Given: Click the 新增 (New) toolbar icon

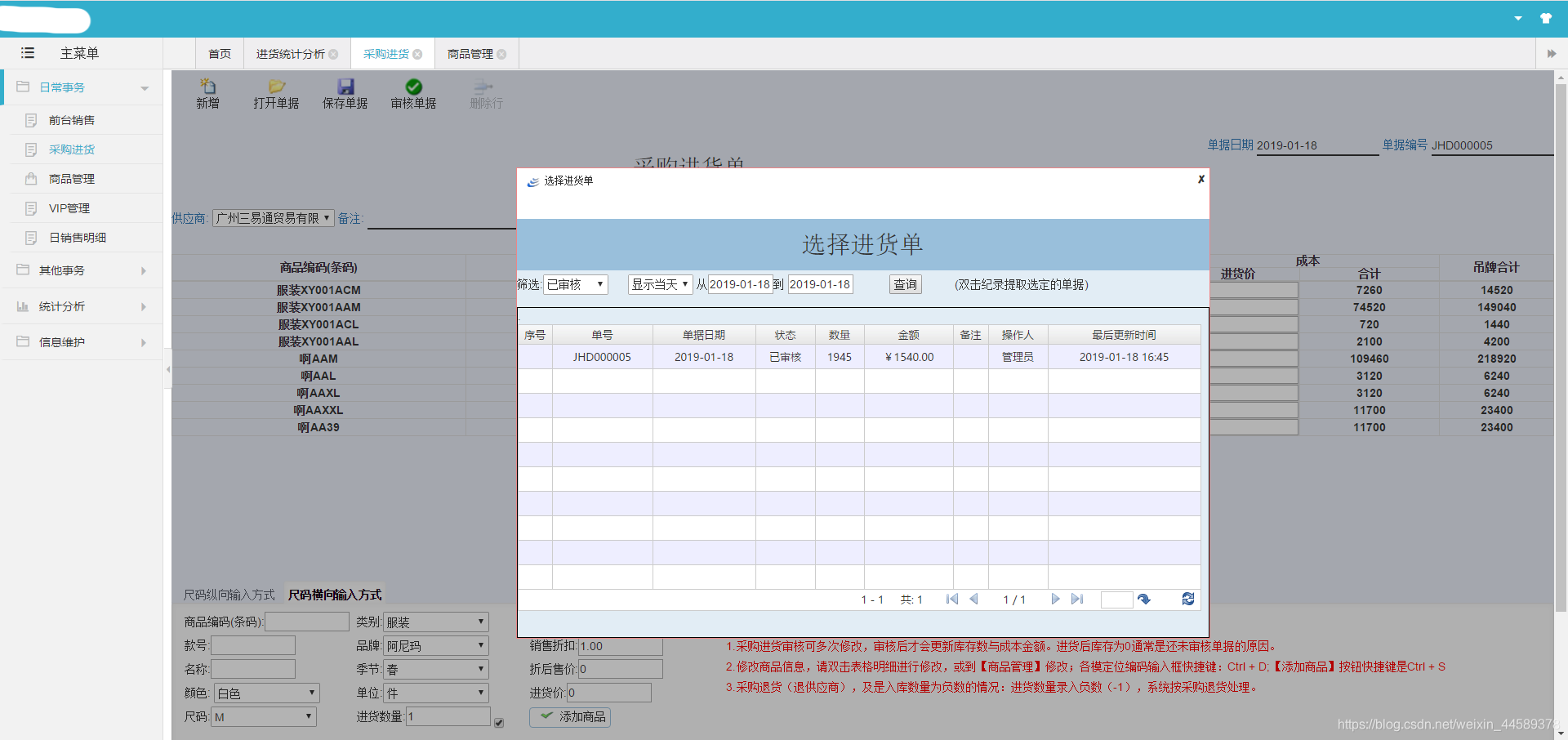Looking at the screenshot, I should point(207,92).
